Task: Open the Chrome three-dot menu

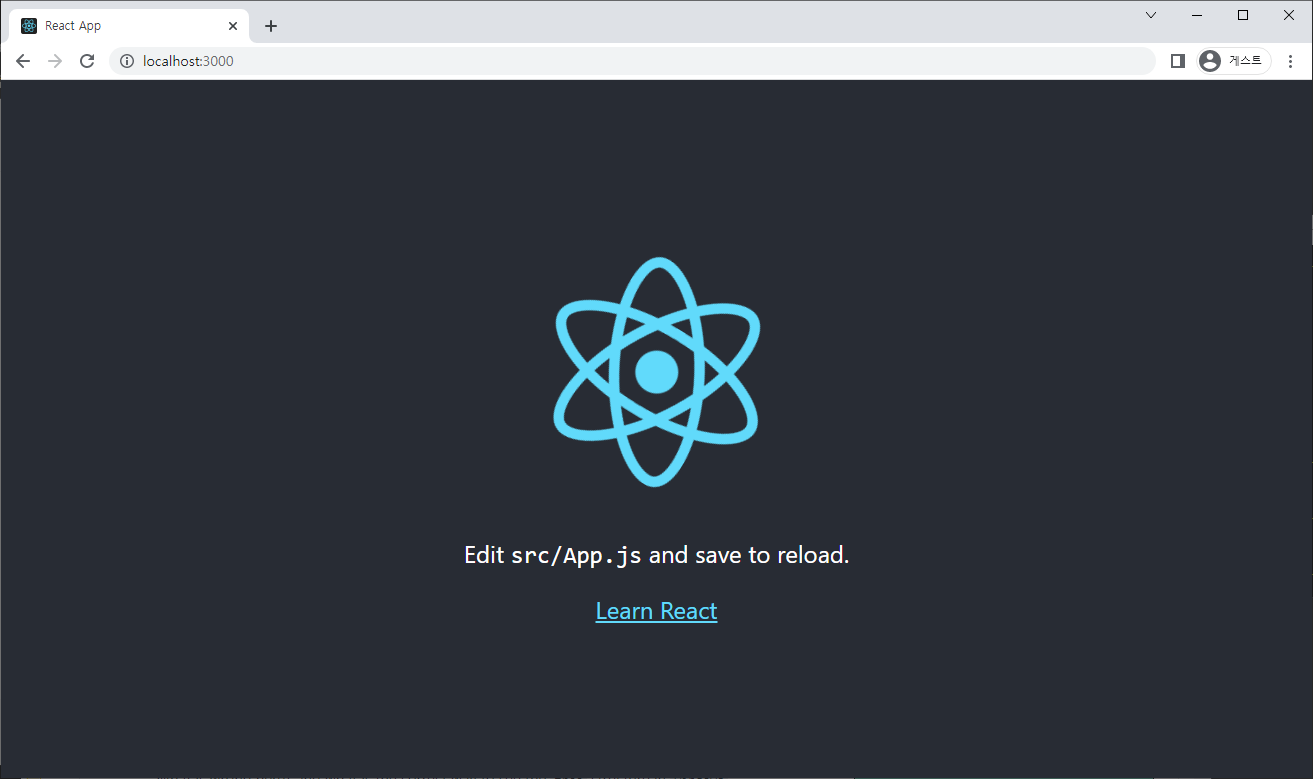Action: tap(1290, 61)
